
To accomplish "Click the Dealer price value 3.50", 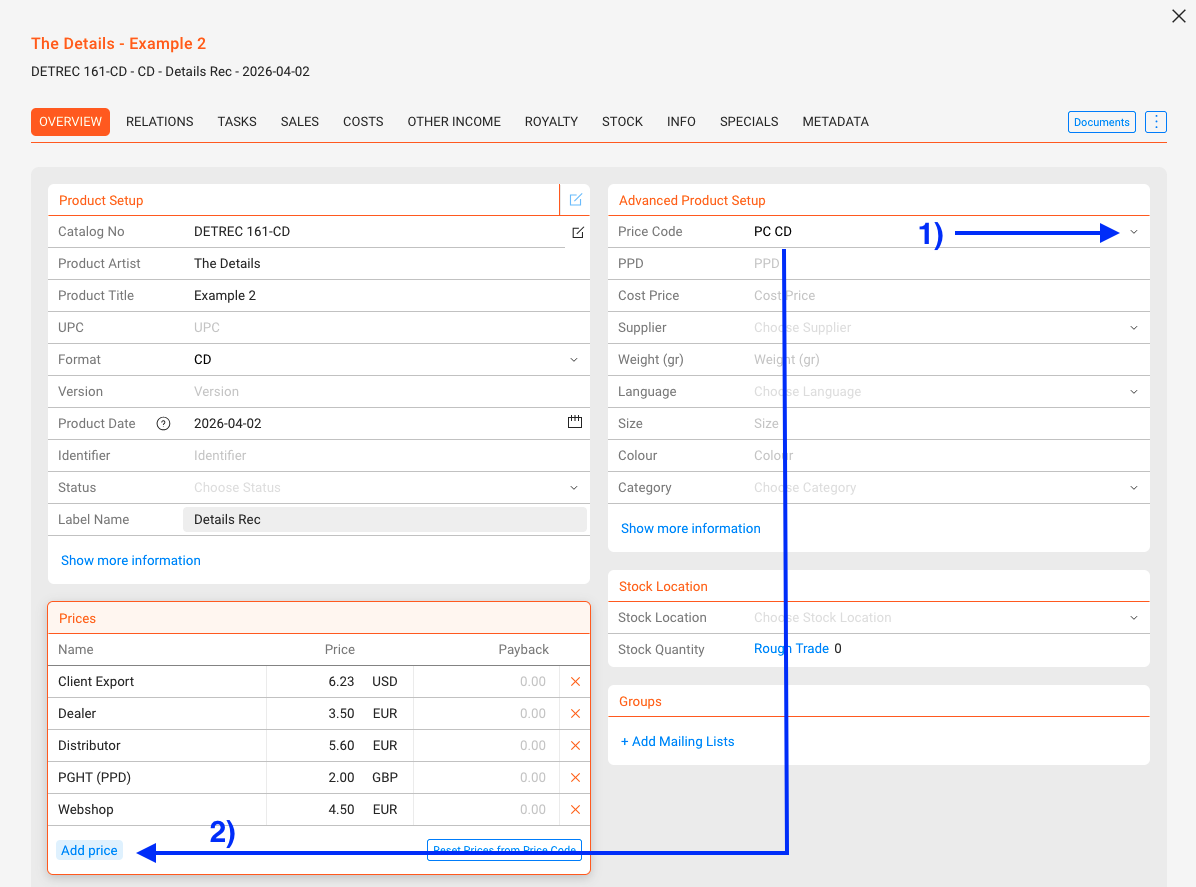I will click(x=341, y=714).
